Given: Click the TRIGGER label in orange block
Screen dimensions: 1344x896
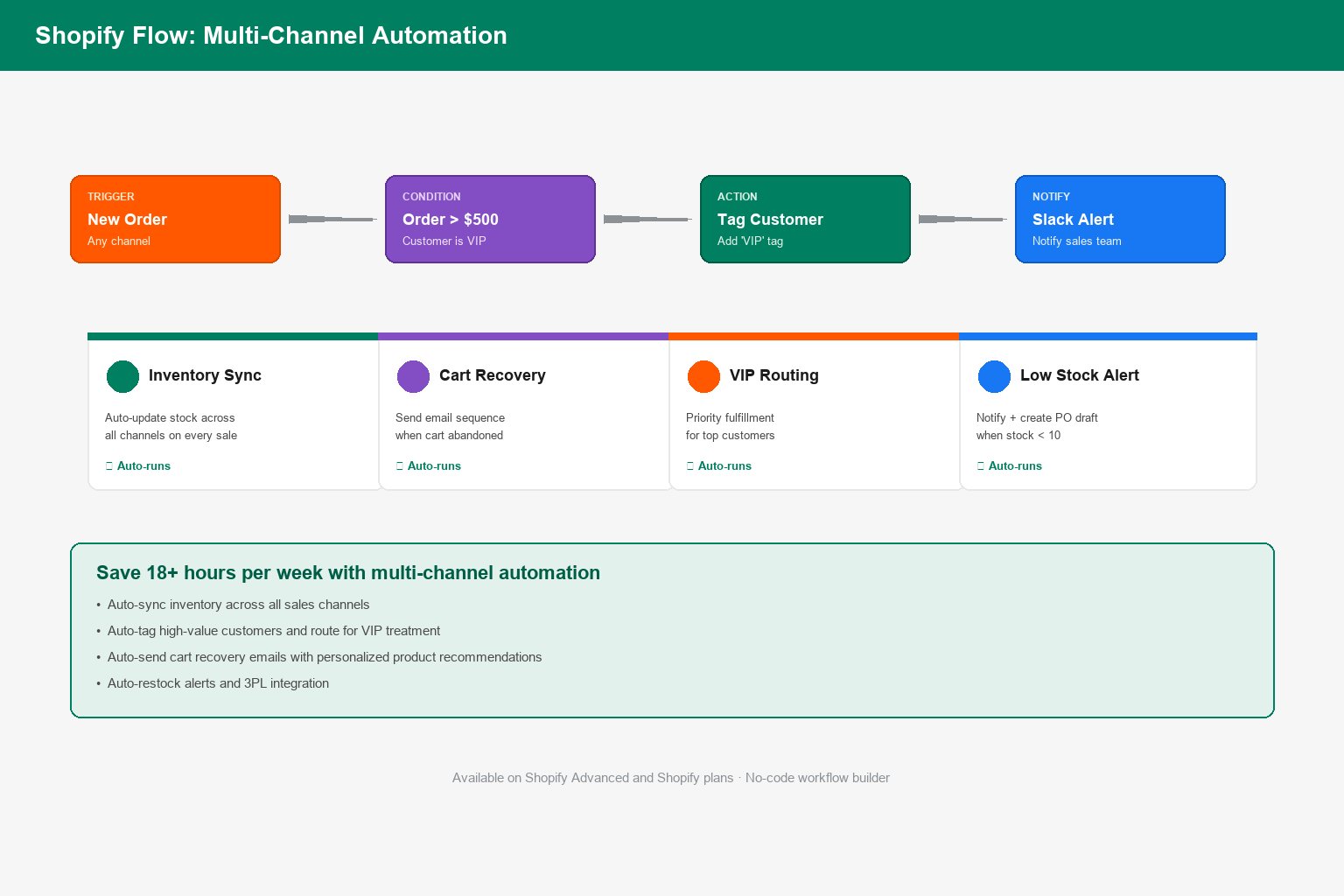Looking at the screenshot, I should pos(111,197).
